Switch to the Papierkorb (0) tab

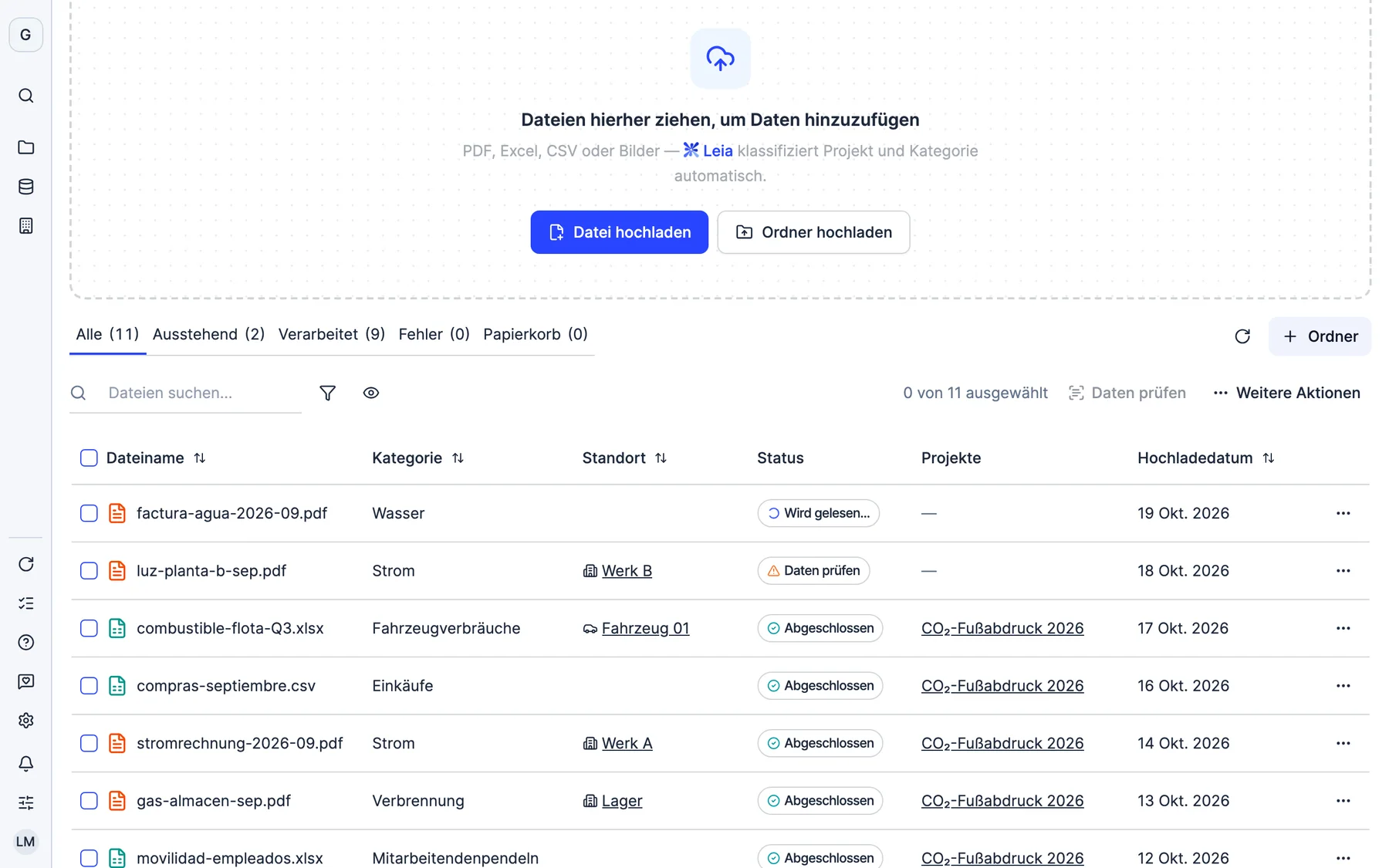pos(536,334)
